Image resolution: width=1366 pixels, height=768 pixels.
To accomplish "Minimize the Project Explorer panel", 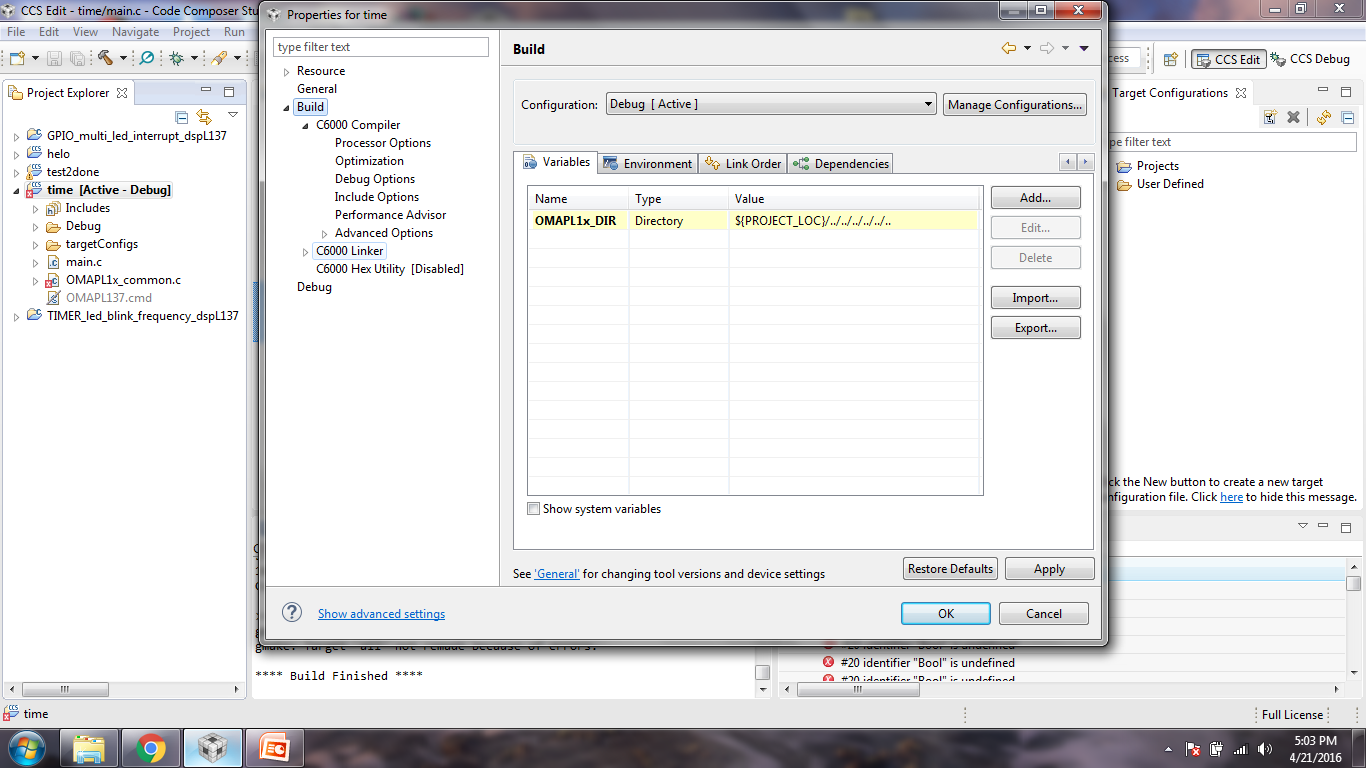I will [x=206, y=92].
